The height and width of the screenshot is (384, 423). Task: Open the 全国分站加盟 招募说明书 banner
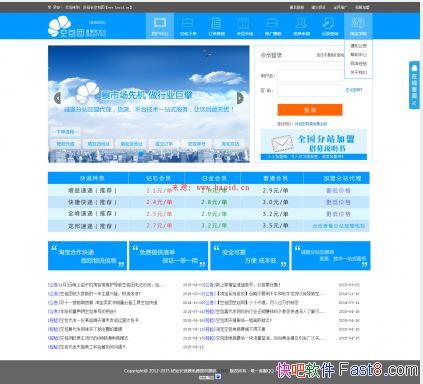click(313, 144)
